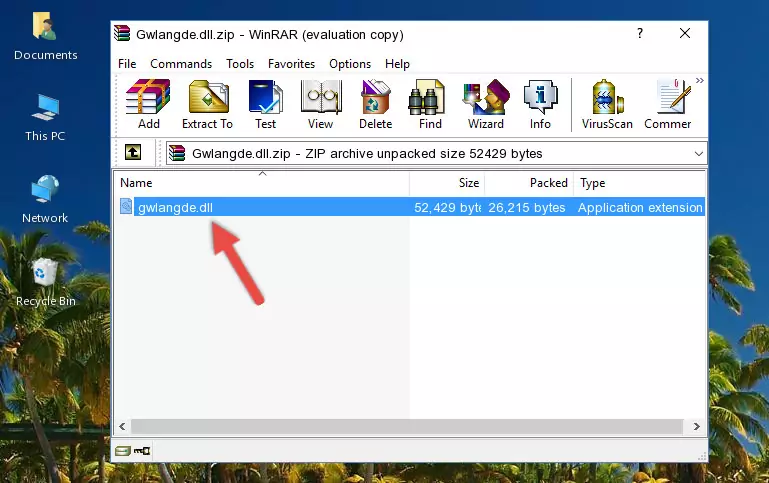Click the disk drive status bar icon
Screen dimensions: 769x483
pos(123,451)
